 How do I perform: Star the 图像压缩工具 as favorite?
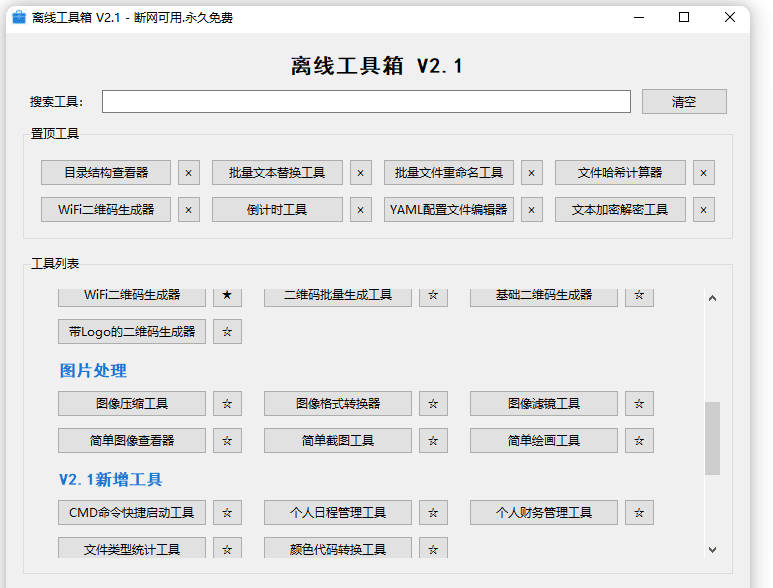click(x=227, y=404)
